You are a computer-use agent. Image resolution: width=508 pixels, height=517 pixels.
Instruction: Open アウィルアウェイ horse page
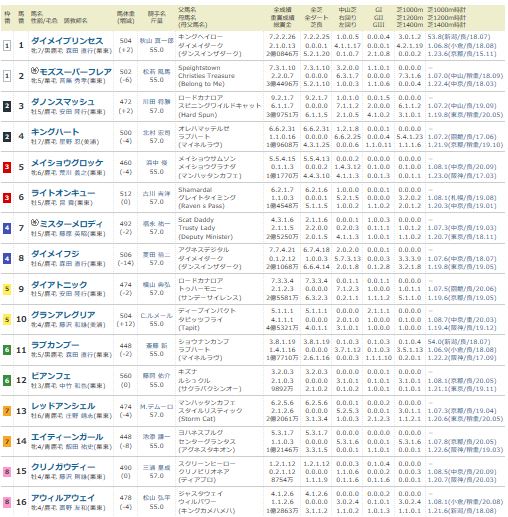click(x=63, y=498)
